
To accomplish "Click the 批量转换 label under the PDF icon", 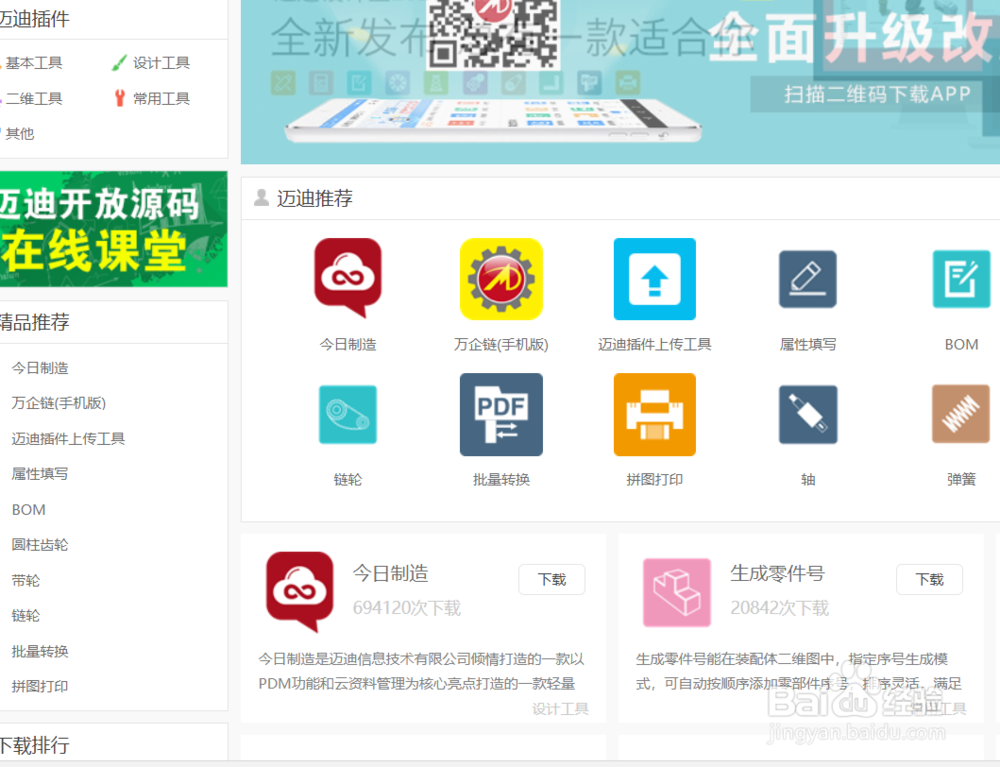I will [501, 479].
